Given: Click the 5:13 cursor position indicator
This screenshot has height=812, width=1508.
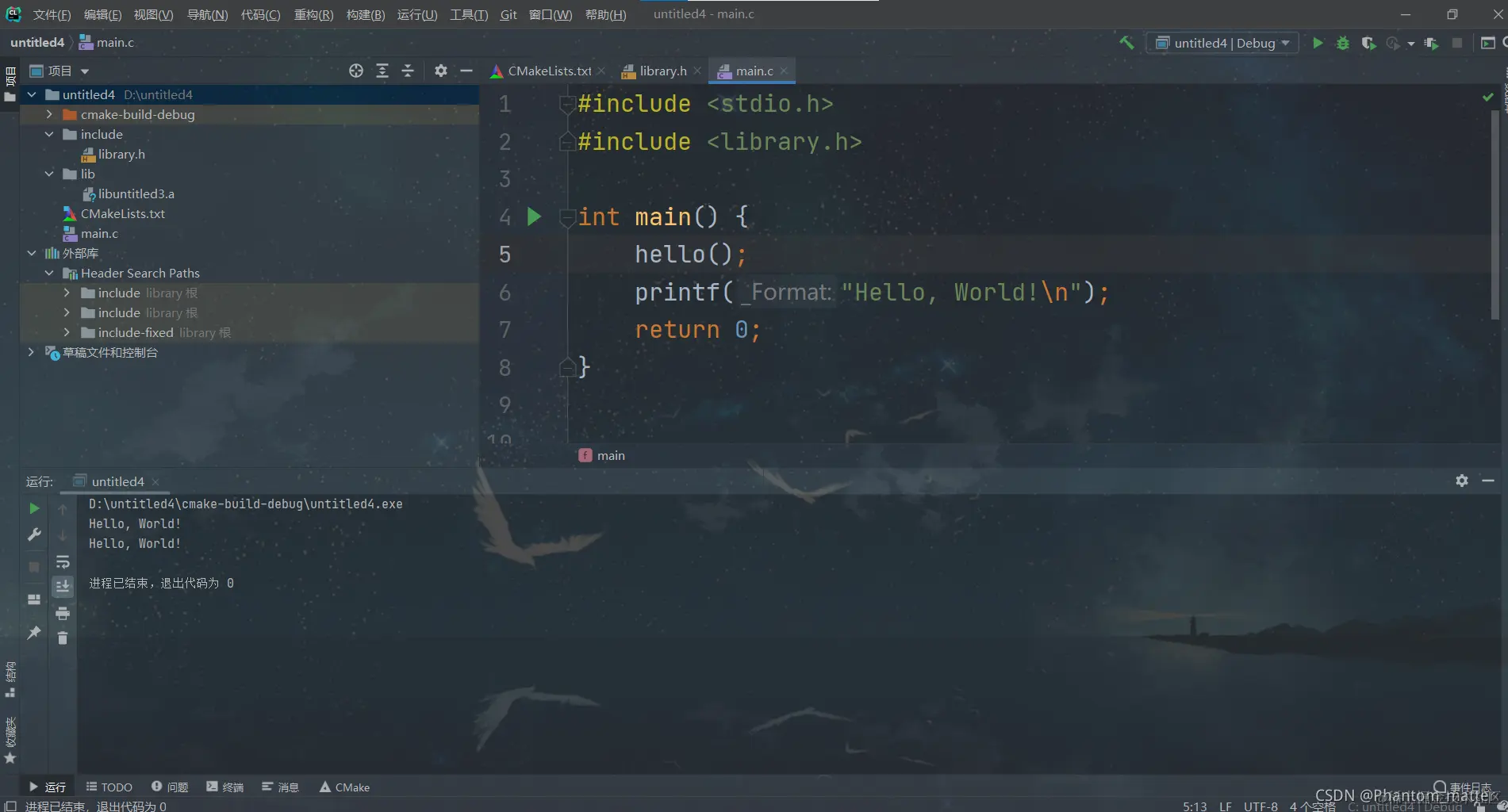Looking at the screenshot, I should [1195, 806].
